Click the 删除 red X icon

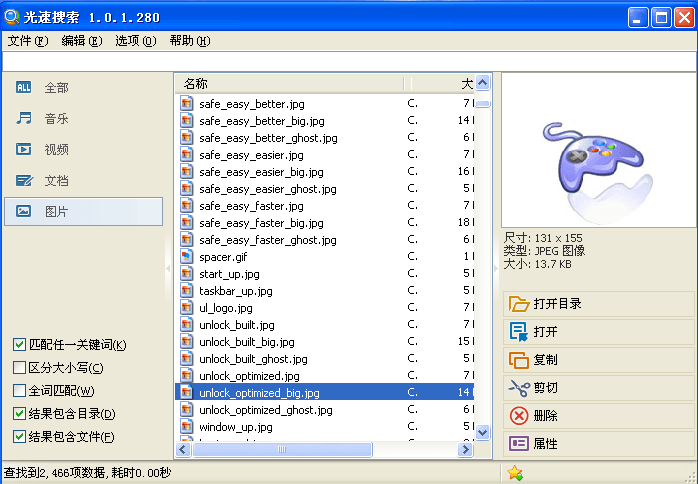click(518, 416)
